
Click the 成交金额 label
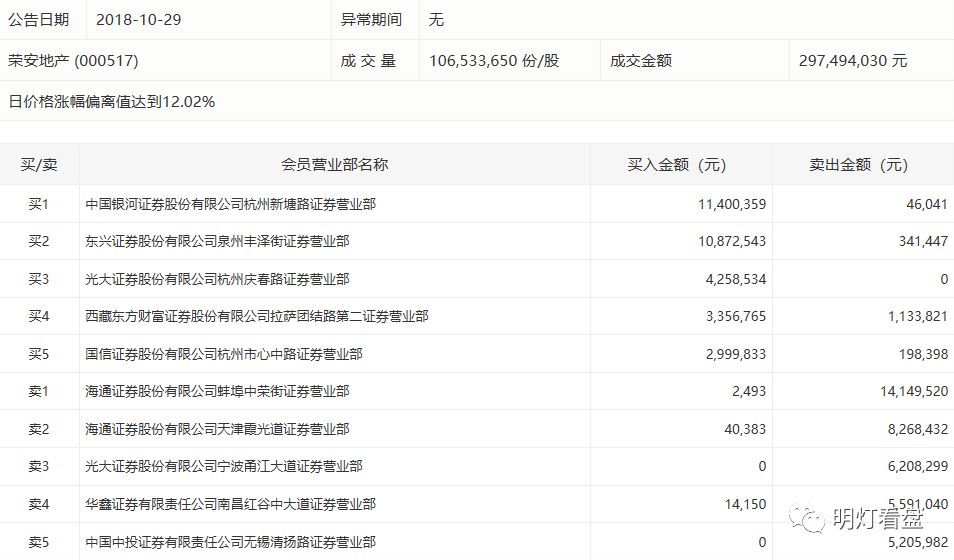(641, 60)
